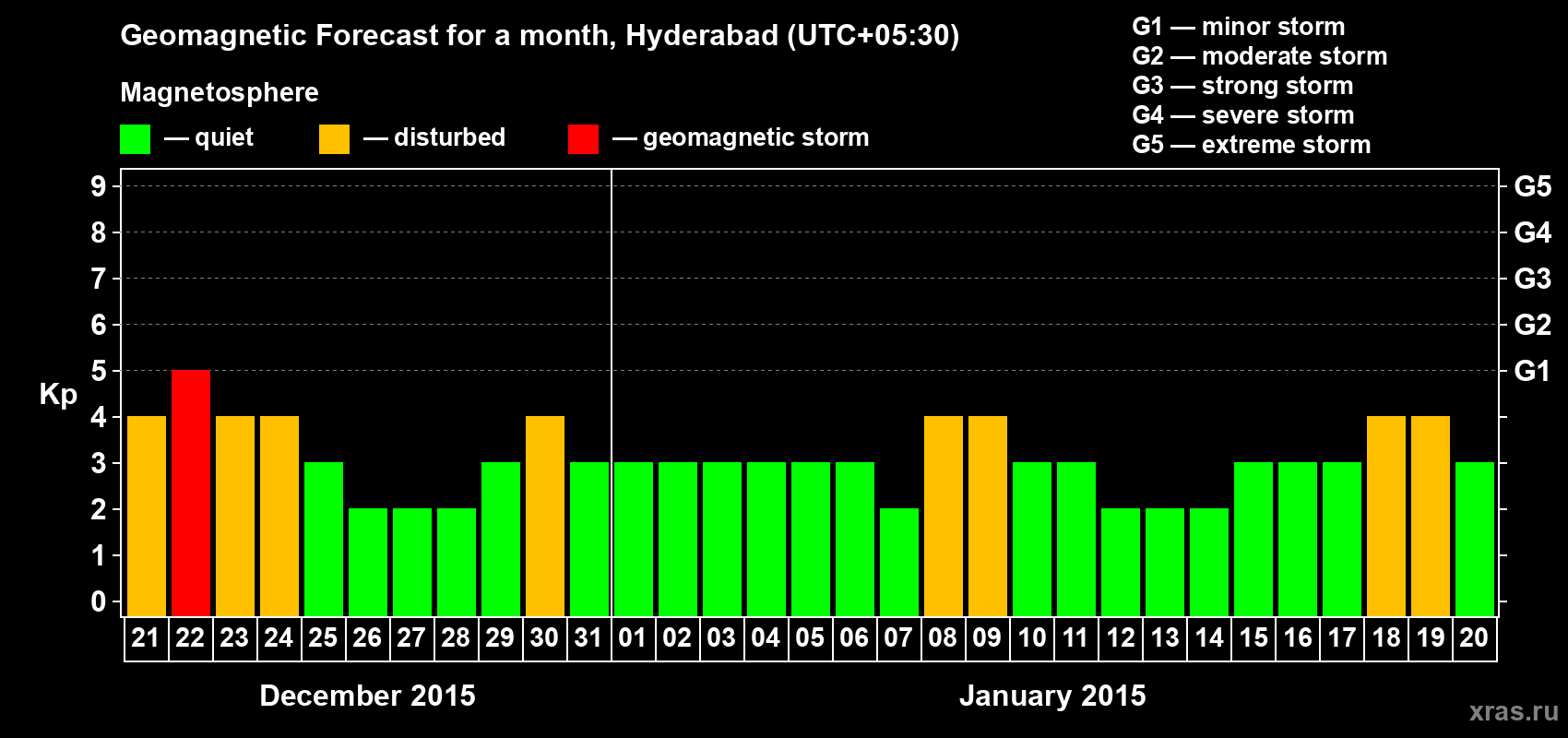Select the green bar for January 16
Image resolution: width=1568 pixels, height=738 pixels.
(x=1298, y=540)
